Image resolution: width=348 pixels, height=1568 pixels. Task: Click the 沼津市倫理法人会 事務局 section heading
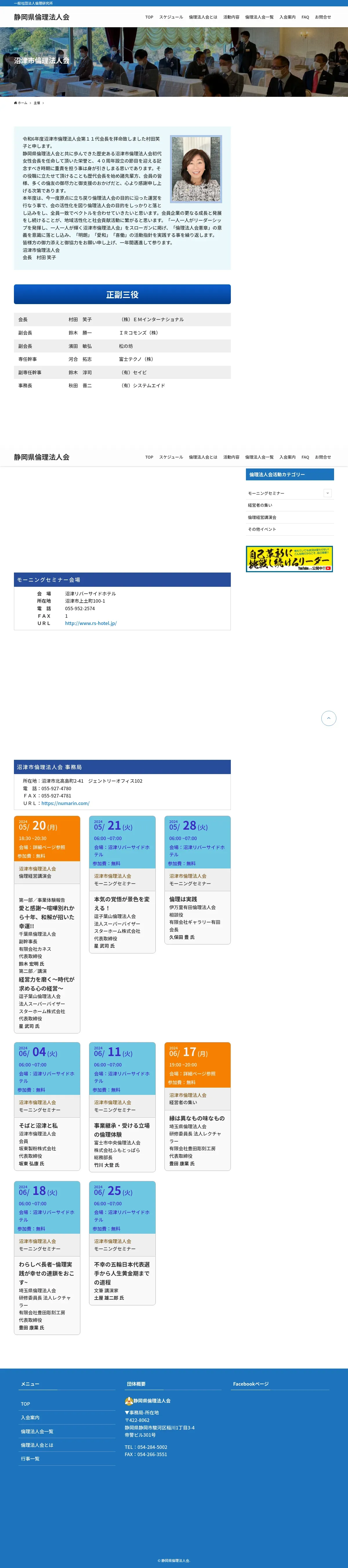tap(122, 767)
